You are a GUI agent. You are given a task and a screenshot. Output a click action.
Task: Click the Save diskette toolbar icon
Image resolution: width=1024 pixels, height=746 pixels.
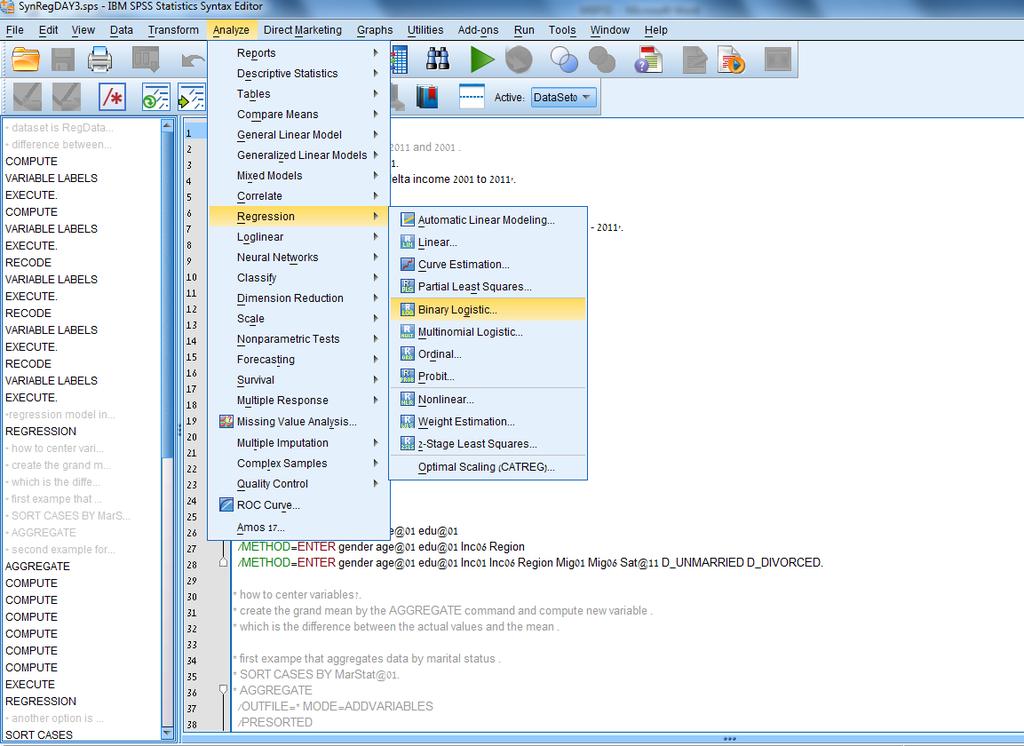(63, 59)
